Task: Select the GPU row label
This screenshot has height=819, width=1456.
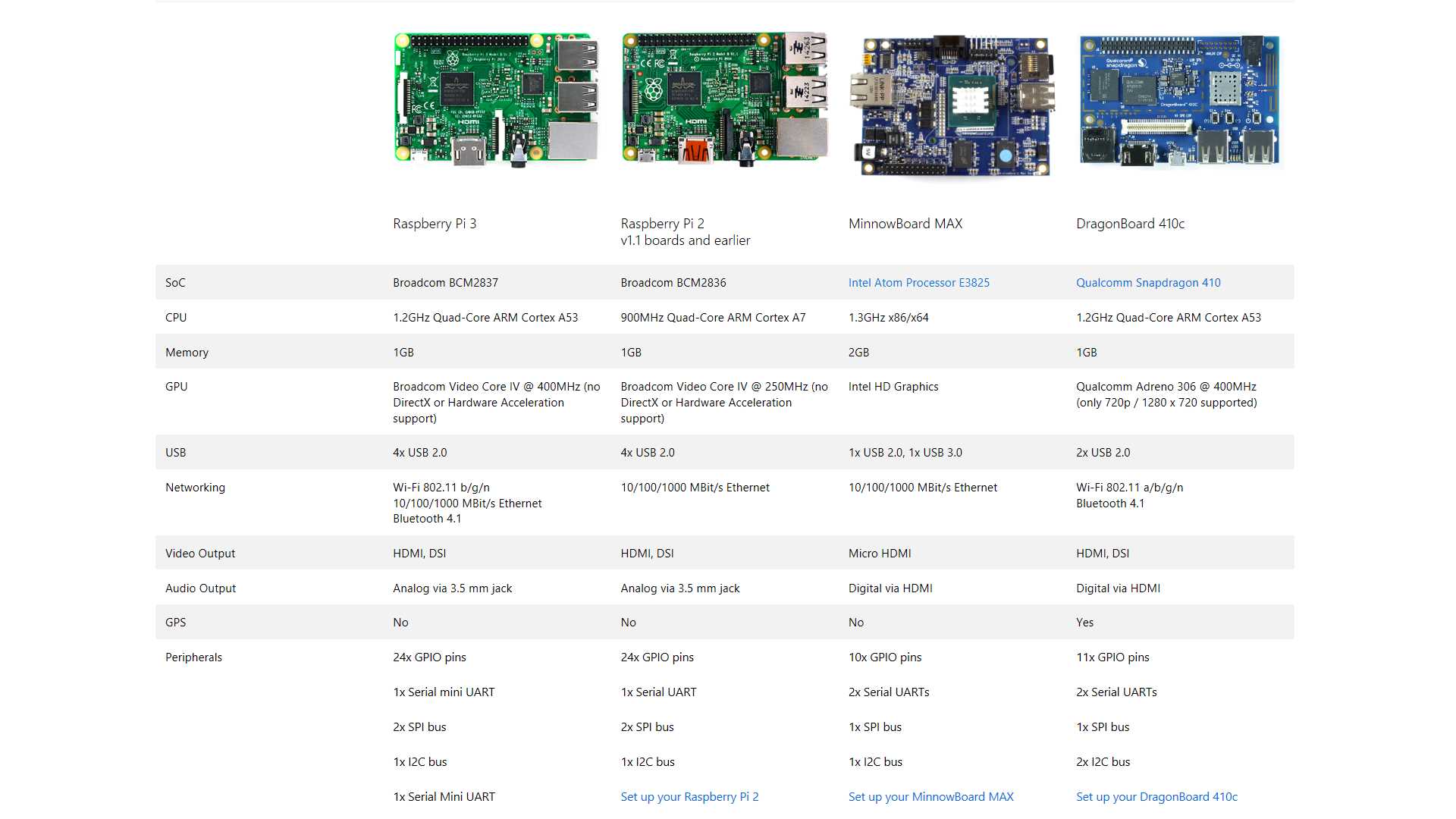Action: point(176,387)
